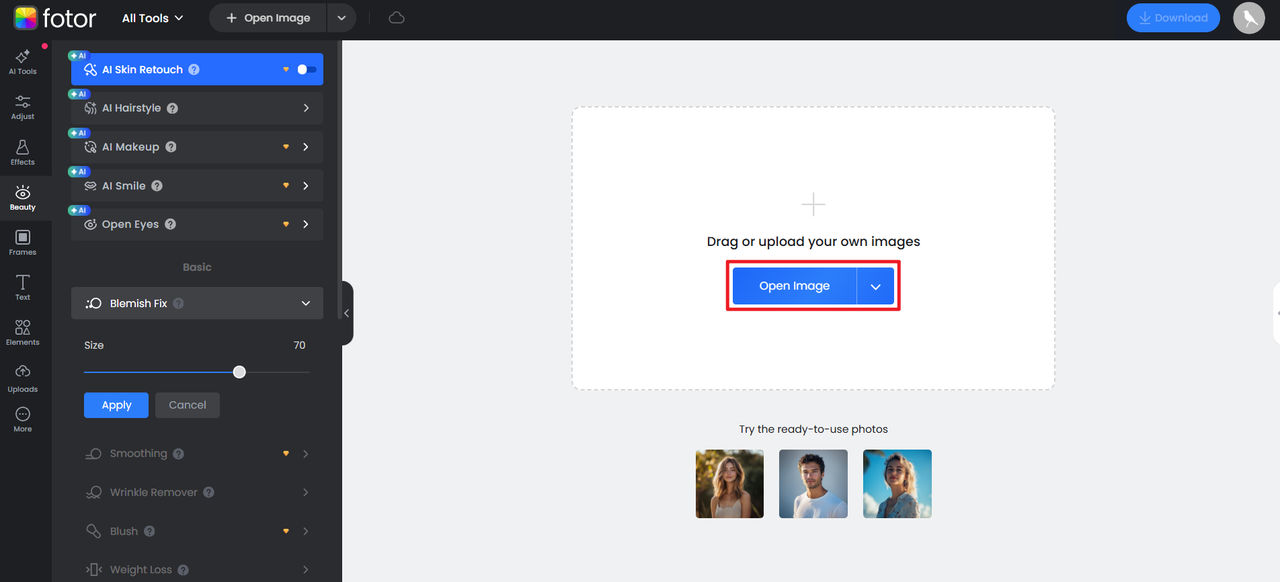
Task: Collapse the left tool panel handle
Action: pos(347,313)
